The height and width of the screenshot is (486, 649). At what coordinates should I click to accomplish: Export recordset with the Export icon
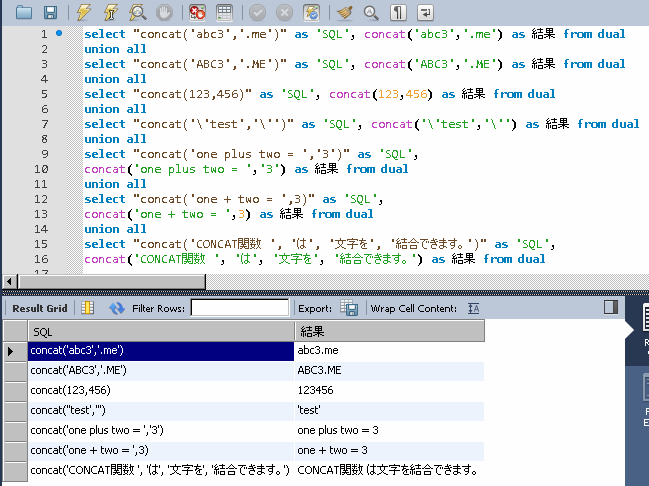coord(349,308)
